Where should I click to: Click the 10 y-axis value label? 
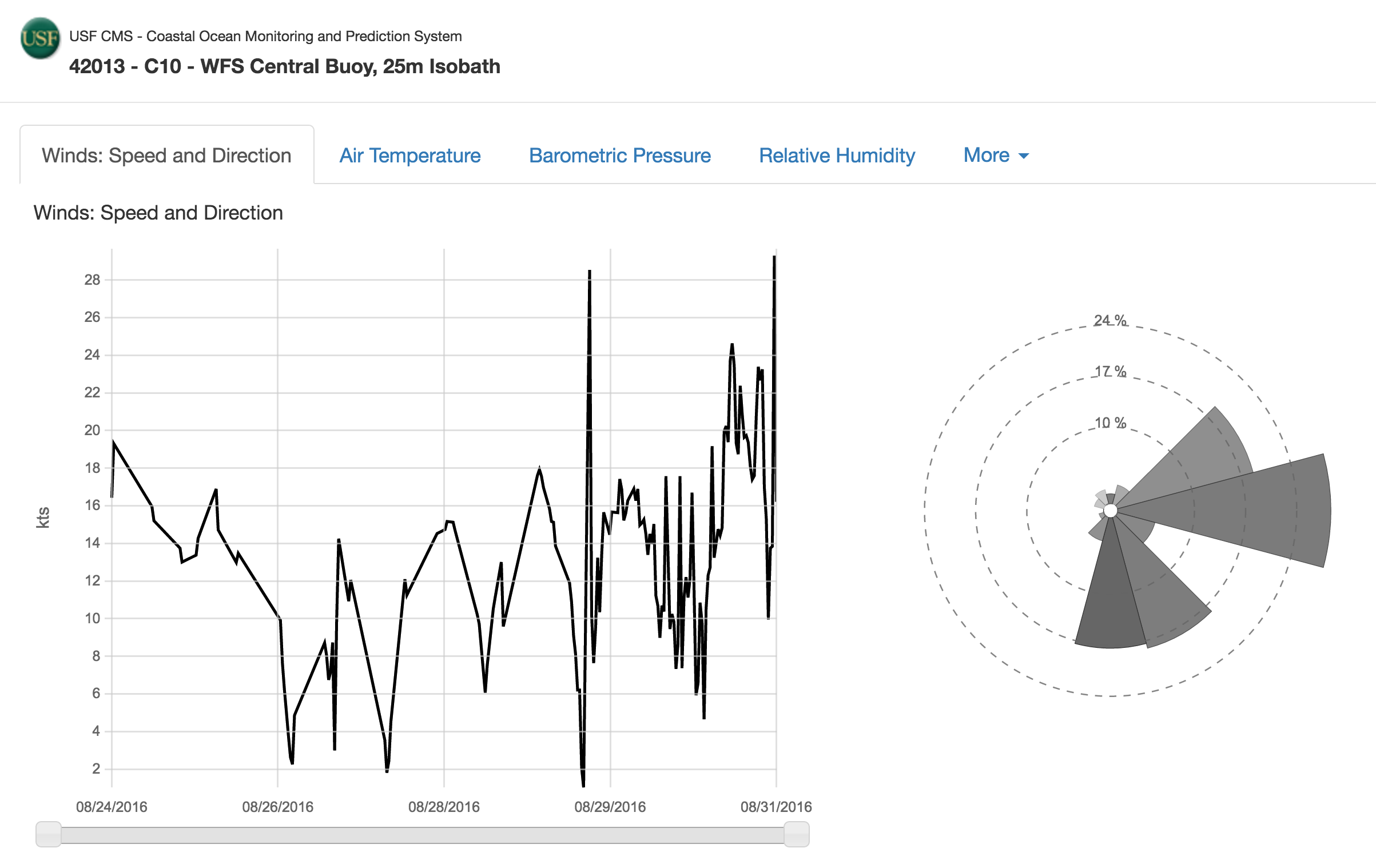92,618
